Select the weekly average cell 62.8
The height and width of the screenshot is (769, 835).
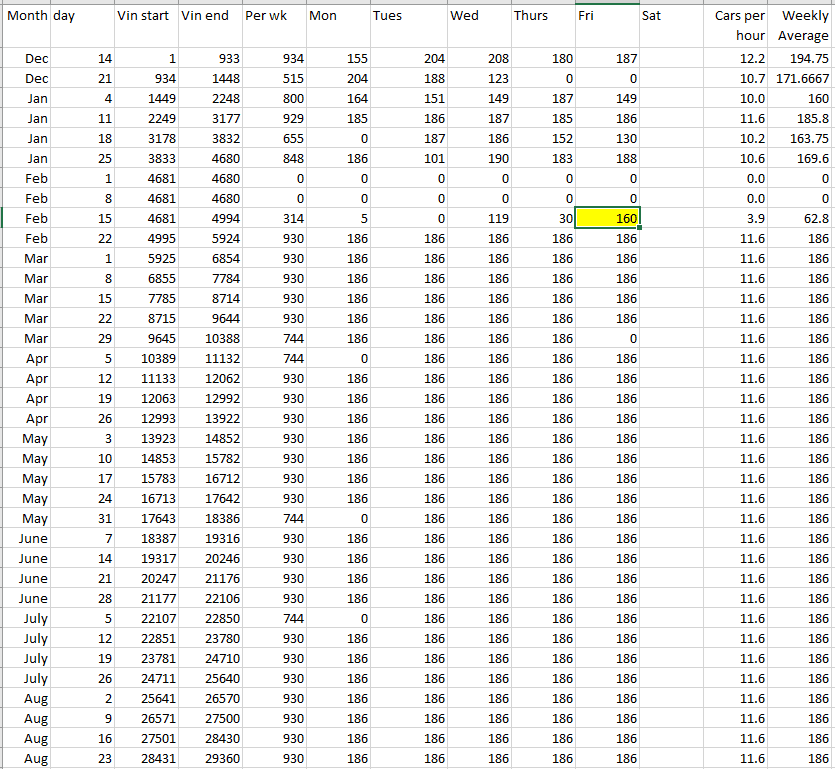802,218
